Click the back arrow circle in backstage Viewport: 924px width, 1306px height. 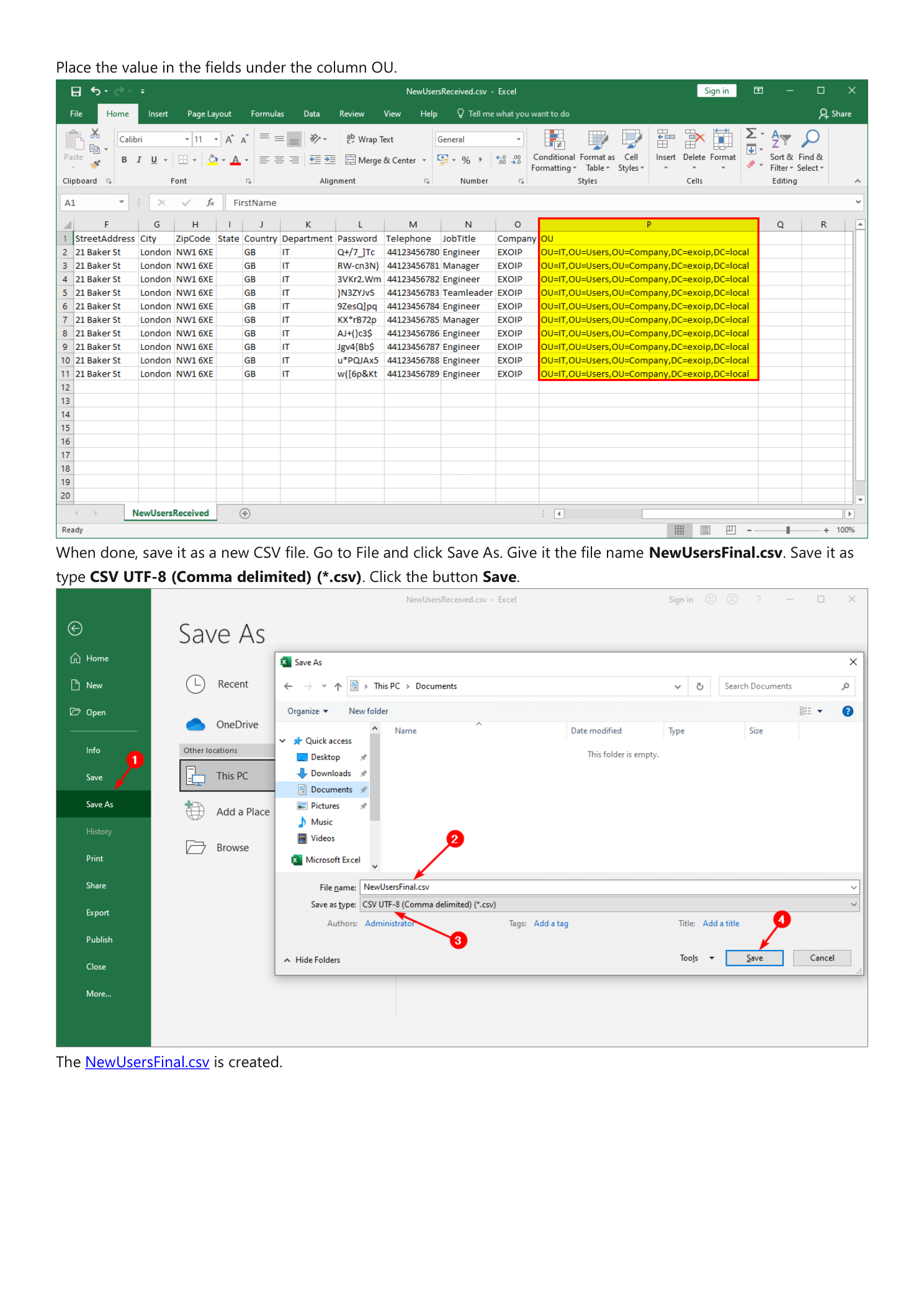coord(75,628)
